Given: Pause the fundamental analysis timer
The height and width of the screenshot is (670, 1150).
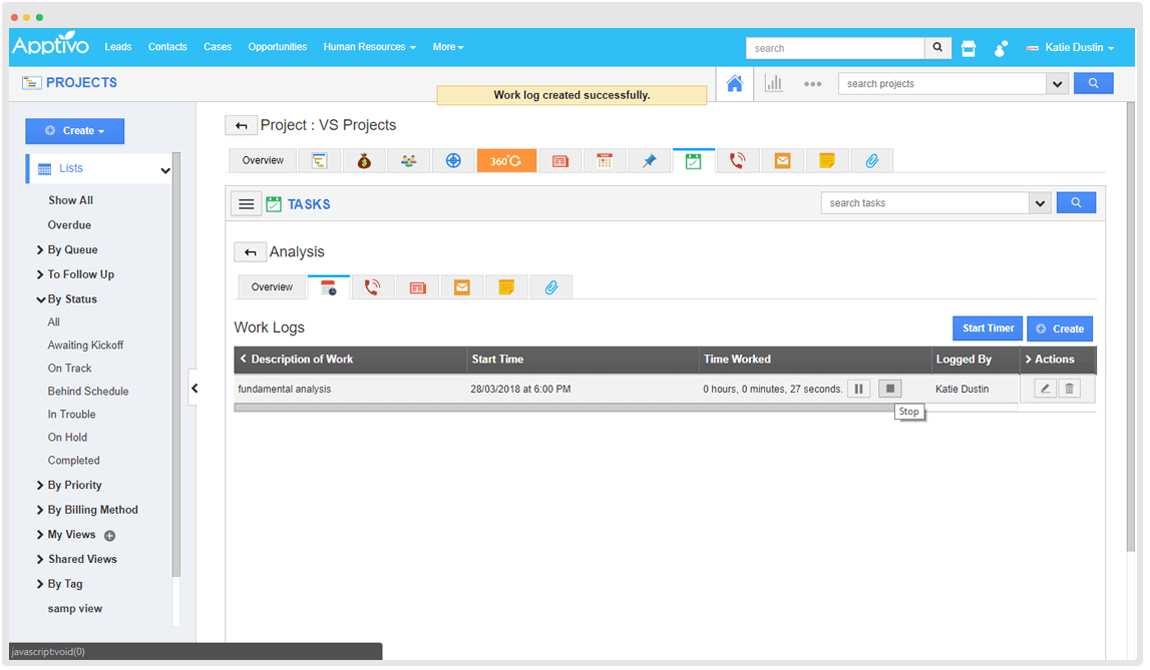Looking at the screenshot, I should tap(858, 388).
